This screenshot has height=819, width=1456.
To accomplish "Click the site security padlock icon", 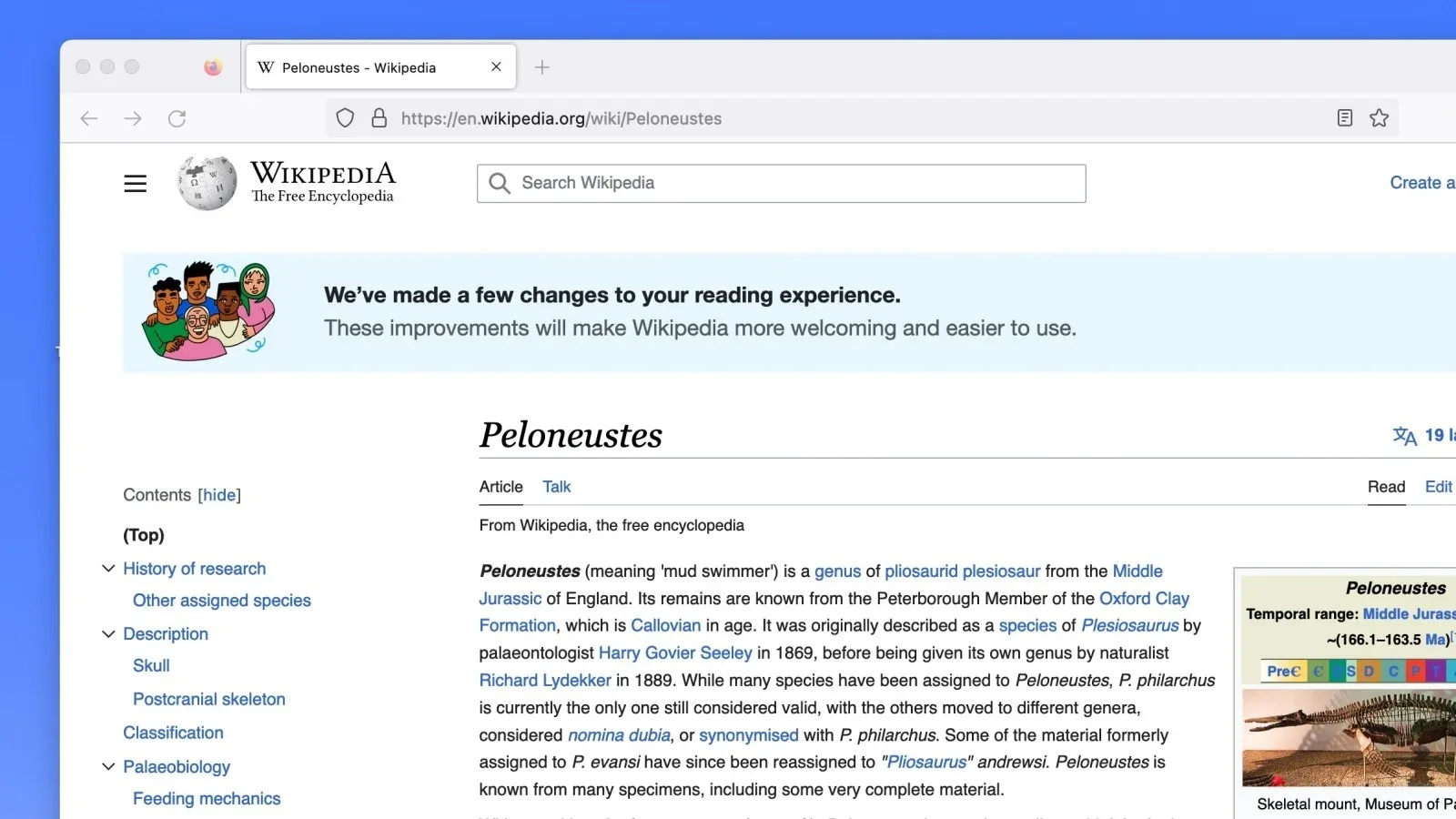I will click(379, 118).
